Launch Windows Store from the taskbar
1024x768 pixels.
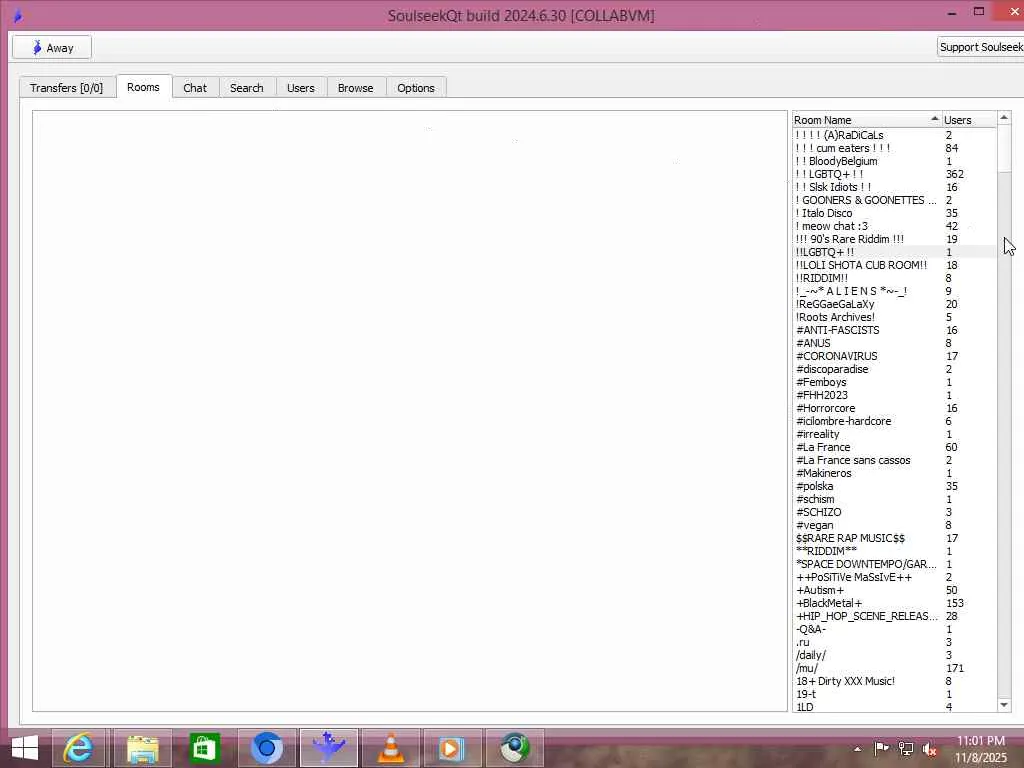coord(204,748)
